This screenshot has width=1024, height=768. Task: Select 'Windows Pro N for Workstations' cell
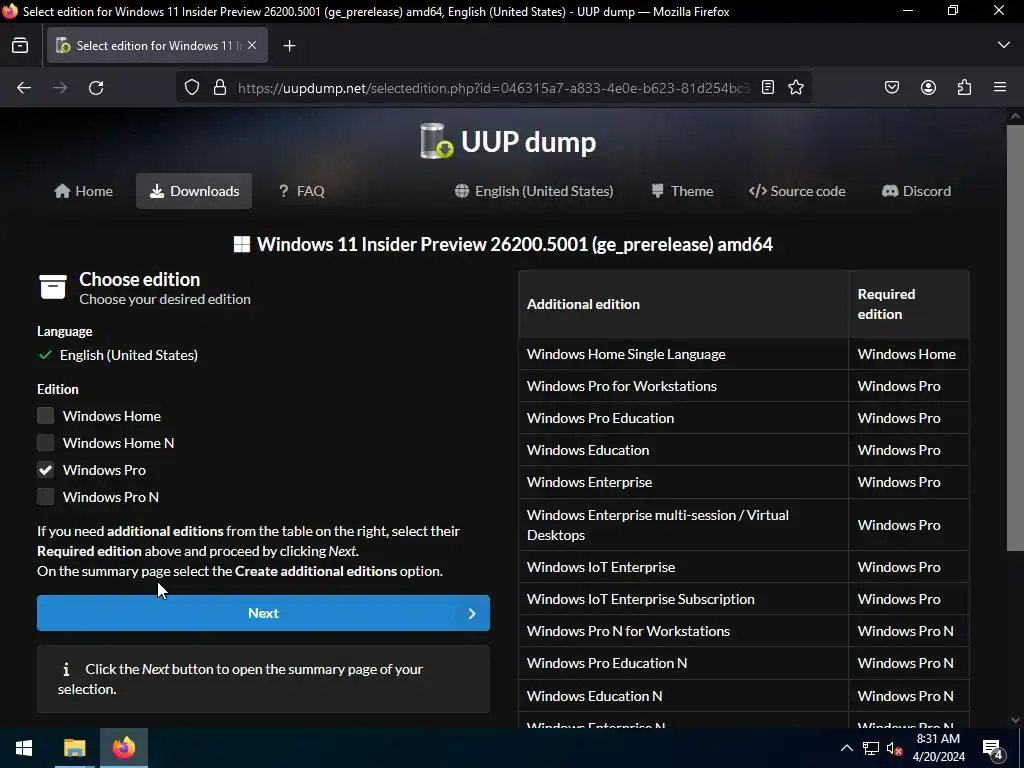click(x=684, y=631)
